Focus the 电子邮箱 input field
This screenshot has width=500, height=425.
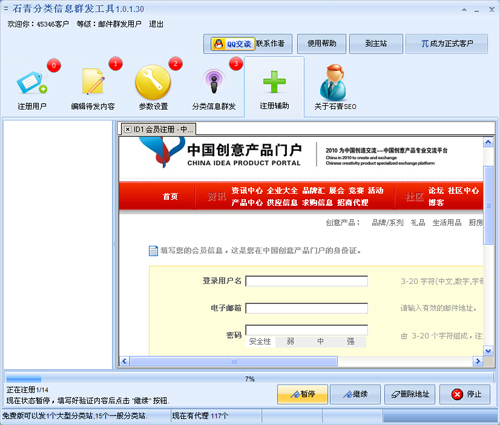(x=307, y=308)
